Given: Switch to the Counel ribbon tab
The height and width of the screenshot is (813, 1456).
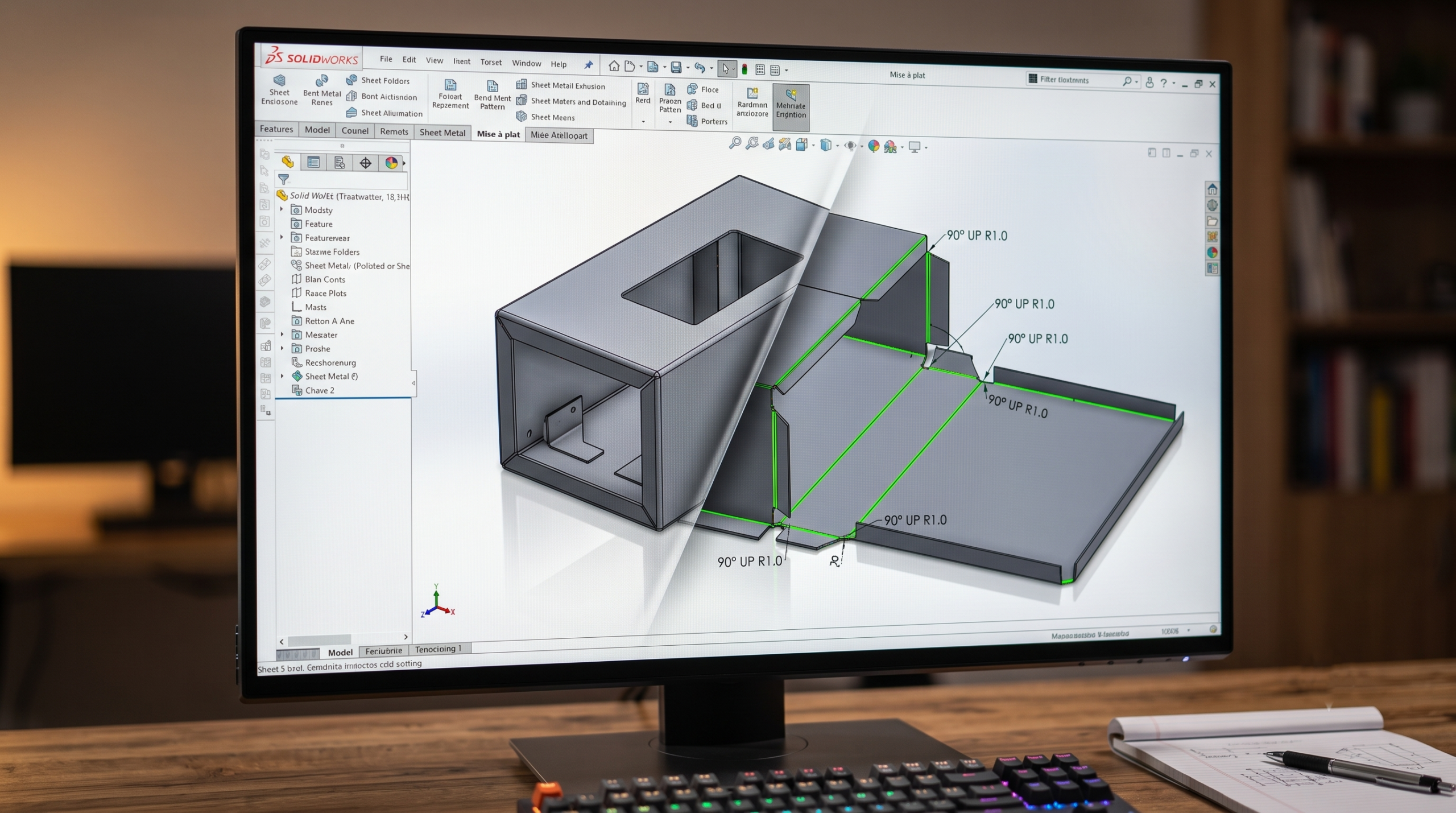Looking at the screenshot, I should tap(355, 130).
